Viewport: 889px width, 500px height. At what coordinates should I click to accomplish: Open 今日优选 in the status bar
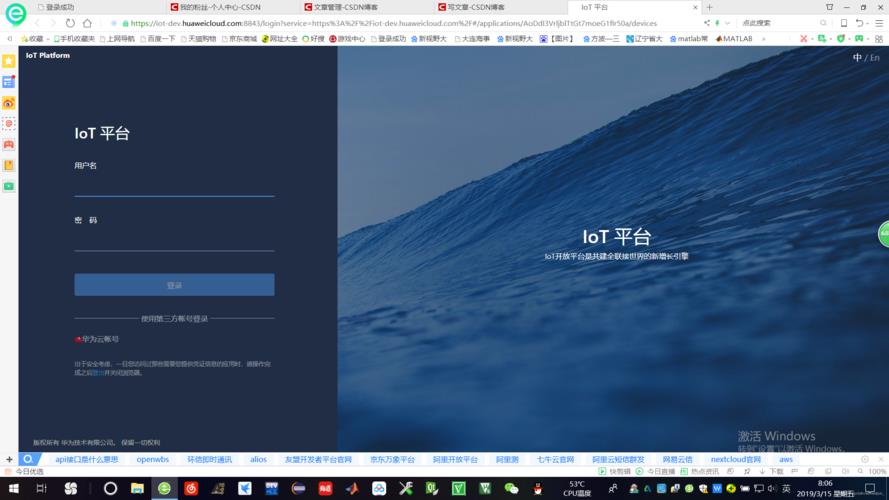tap(24, 472)
